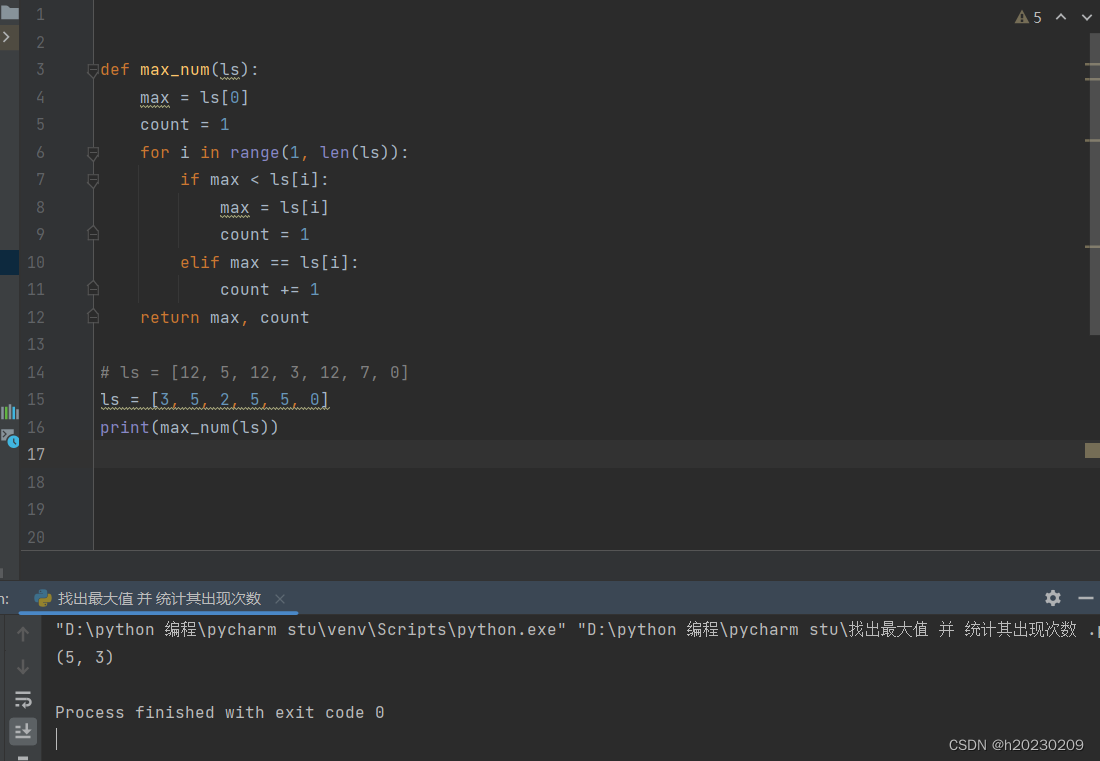Click the colorful Structure tool window icon
1100x761 pixels.
tap(10, 410)
